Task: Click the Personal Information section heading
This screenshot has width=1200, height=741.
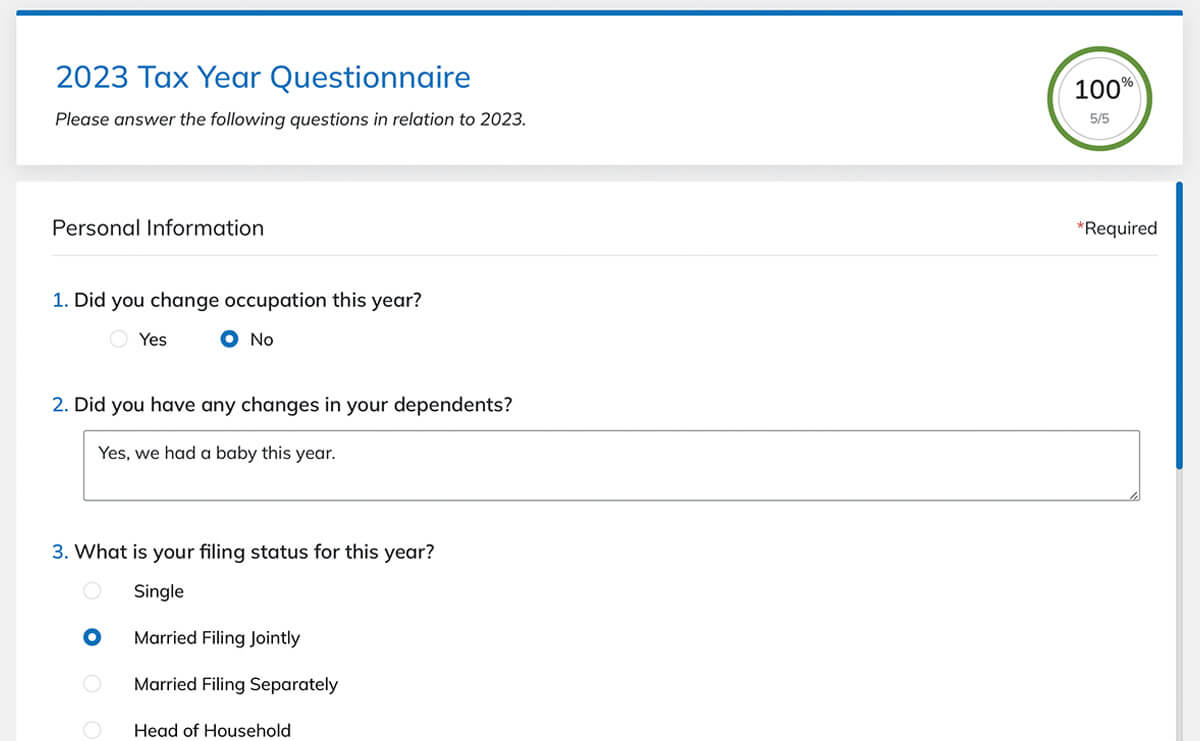Action: pyautogui.click(x=158, y=228)
